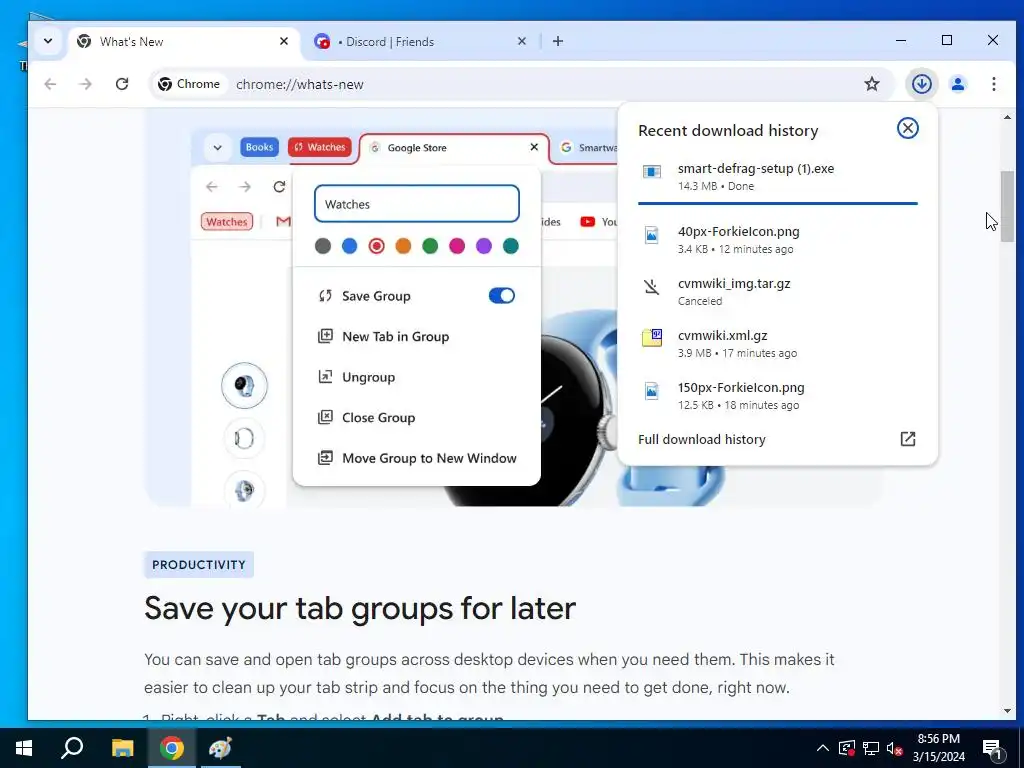1024x768 pixels.
Task: Bookmark this page with the star icon
Action: point(872,84)
